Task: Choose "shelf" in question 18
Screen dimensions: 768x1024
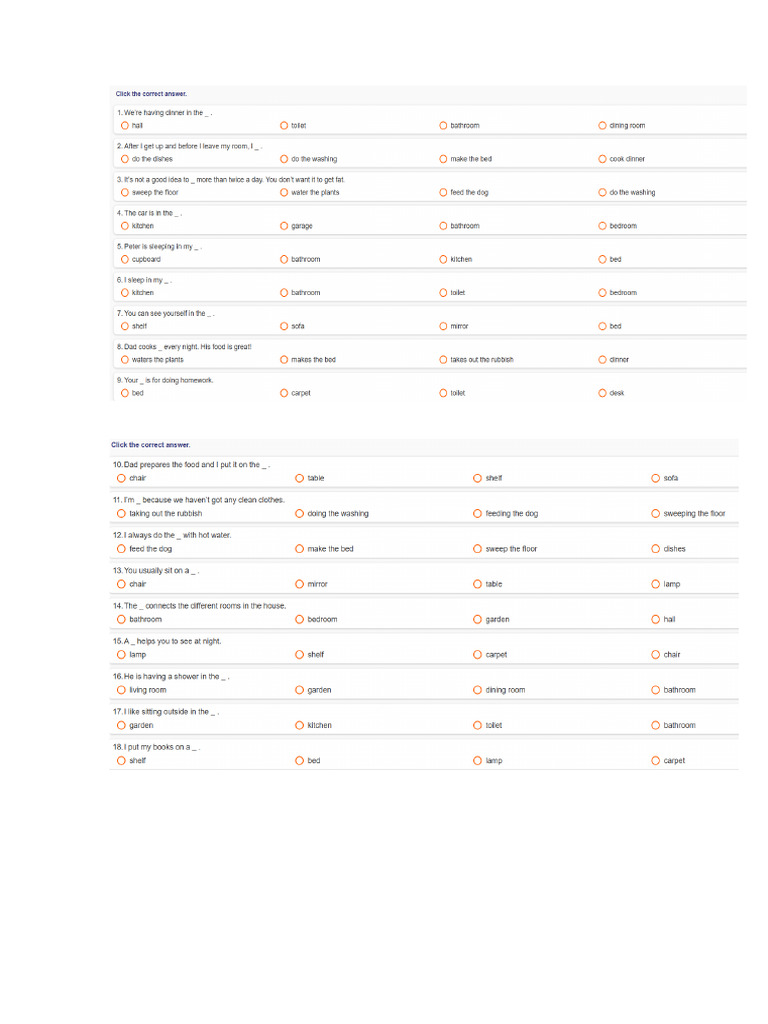Action: pyautogui.click(x=121, y=761)
